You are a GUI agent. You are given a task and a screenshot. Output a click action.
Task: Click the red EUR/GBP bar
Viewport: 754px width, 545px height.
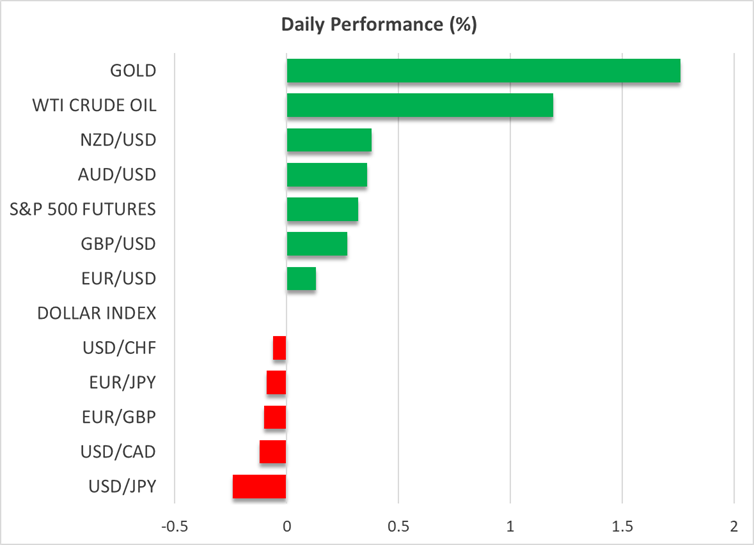click(x=275, y=417)
